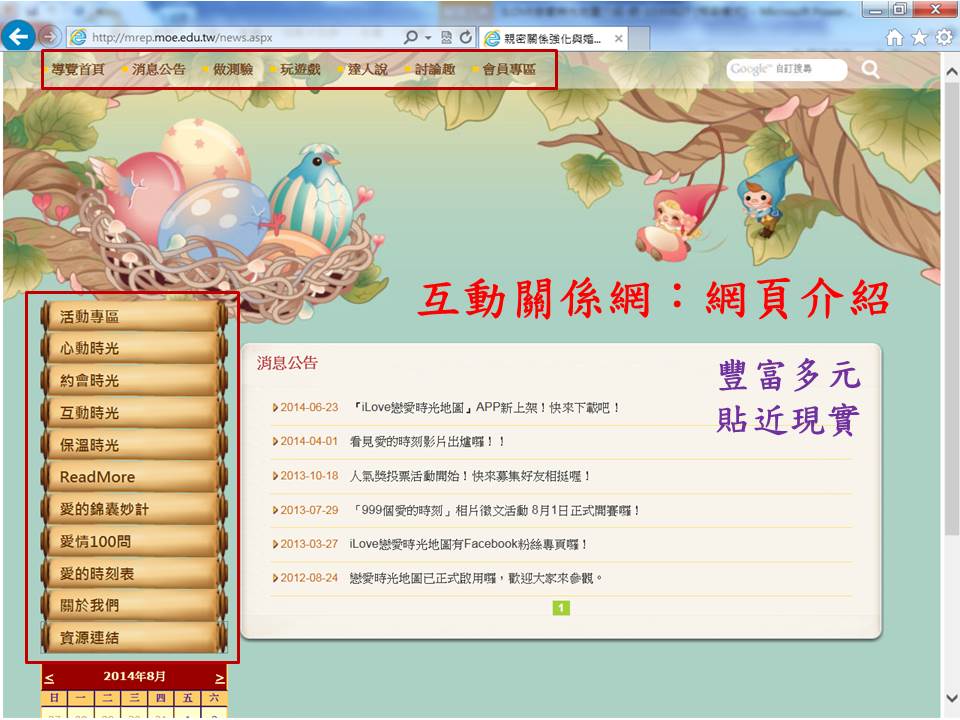Image resolution: width=960 pixels, height=720 pixels.
Task: Open browser Tools gear icon
Action: point(944,38)
